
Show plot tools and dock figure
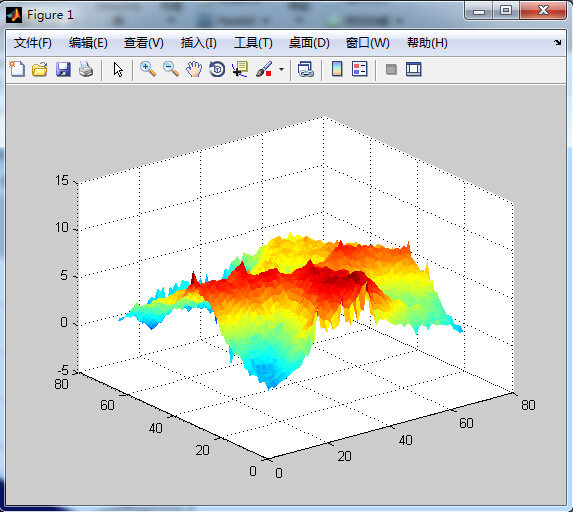click(414, 69)
